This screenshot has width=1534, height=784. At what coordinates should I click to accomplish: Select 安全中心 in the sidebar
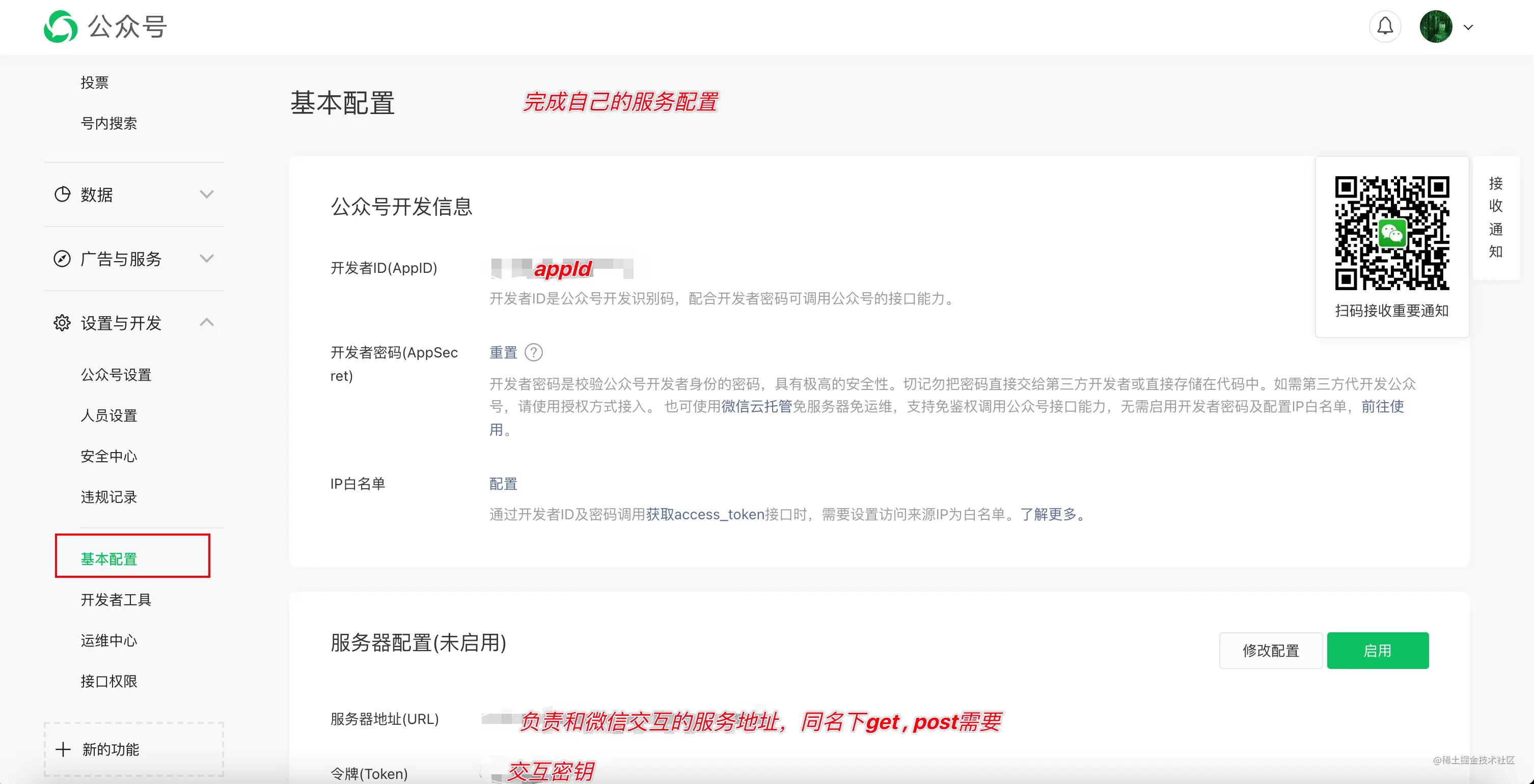(108, 456)
